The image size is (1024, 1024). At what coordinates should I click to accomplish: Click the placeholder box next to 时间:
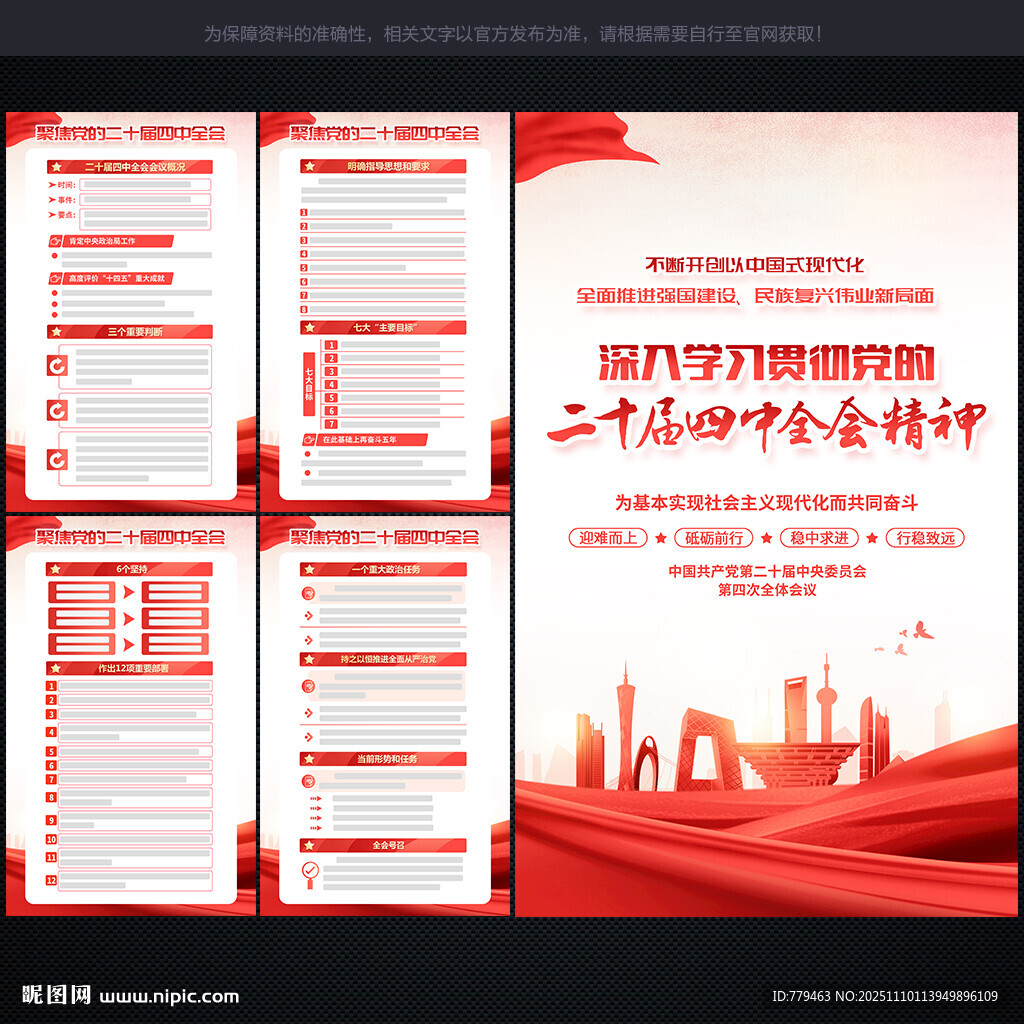point(145,185)
